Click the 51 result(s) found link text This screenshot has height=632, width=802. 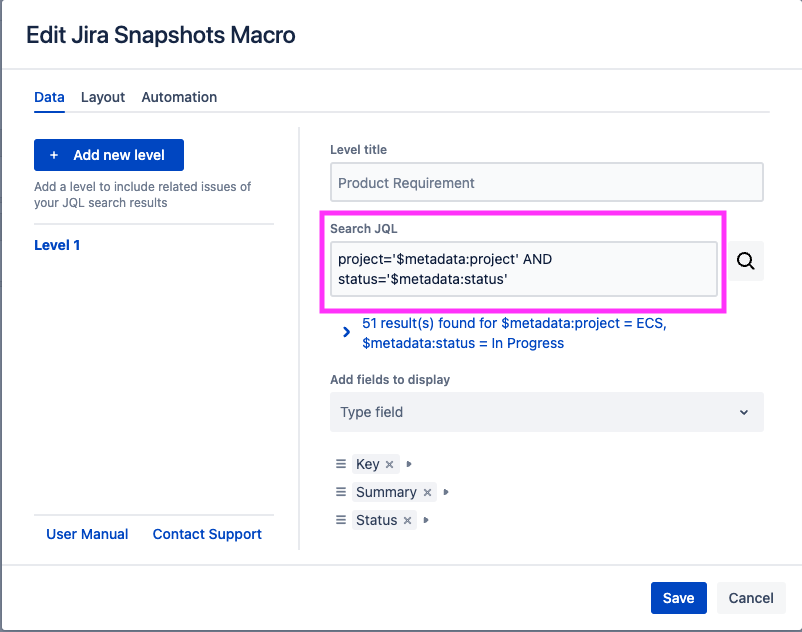(x=514, y=333)
